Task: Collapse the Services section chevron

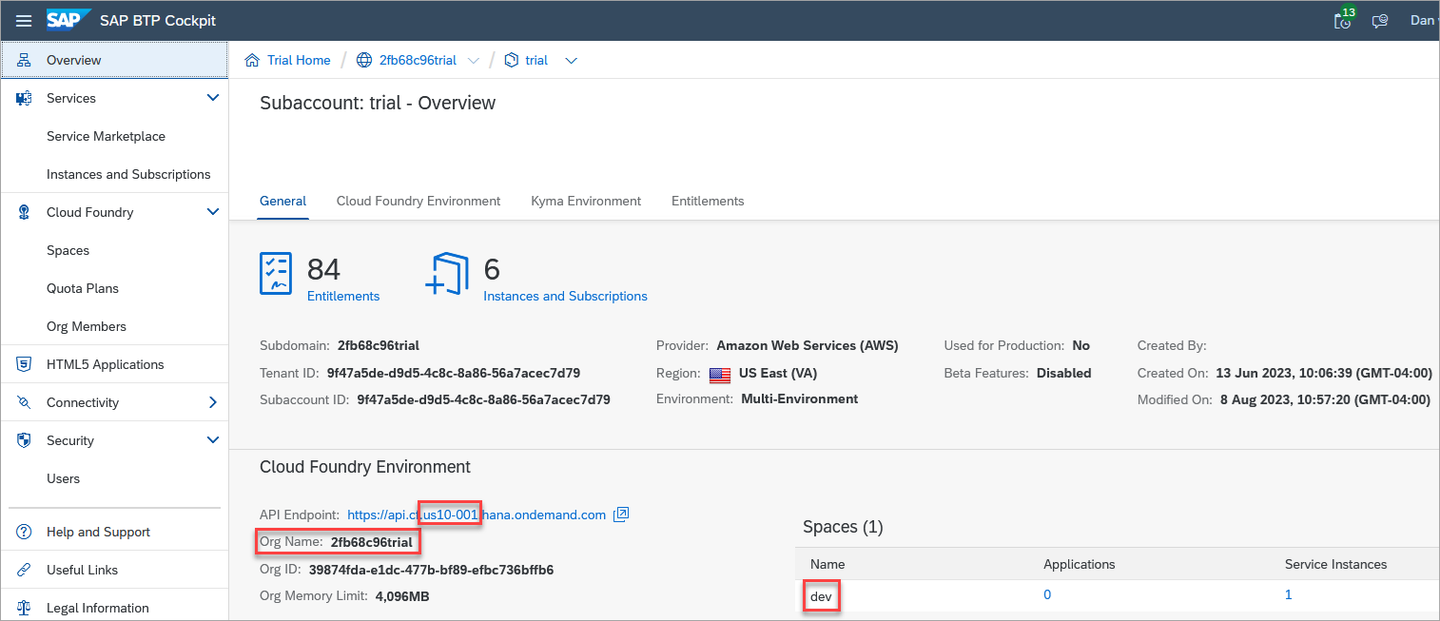Action: point(212,98)
